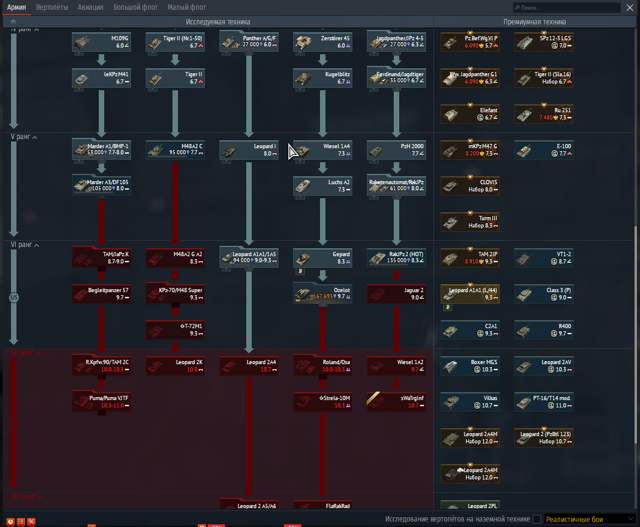Select the Tiger II (Nr.1-50) vehicle

click(x=175, y=42)
